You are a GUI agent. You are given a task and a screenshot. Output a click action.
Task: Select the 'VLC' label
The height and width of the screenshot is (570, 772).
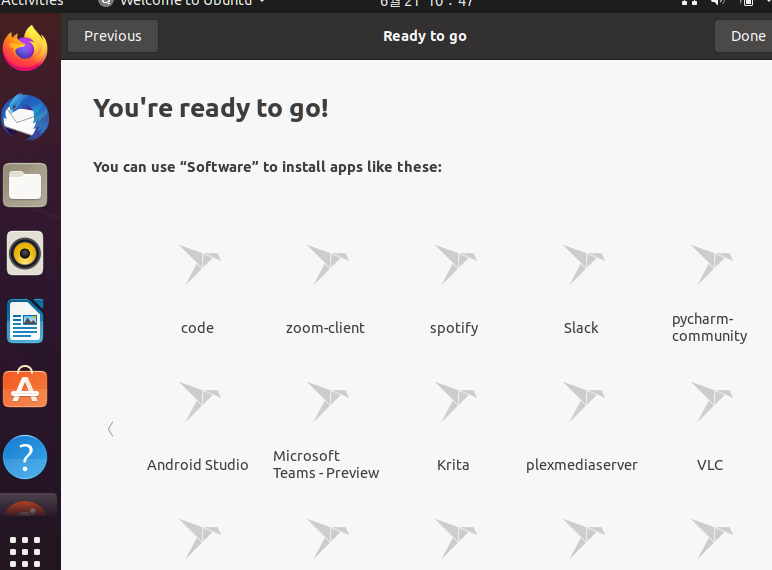click(710, 465)
